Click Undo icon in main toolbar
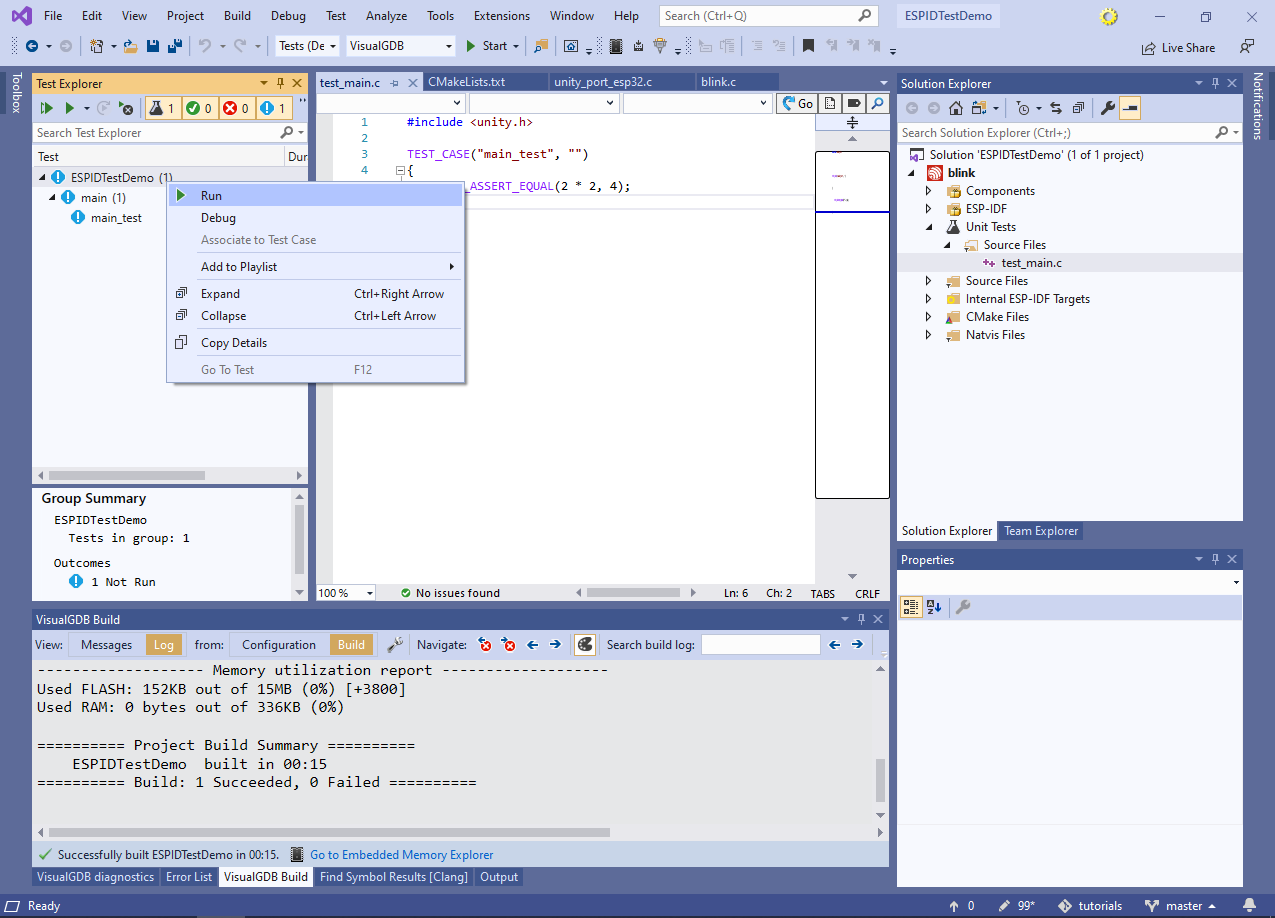The width and height of the screenshot is (1275, 918). click(x=204, y=46)
